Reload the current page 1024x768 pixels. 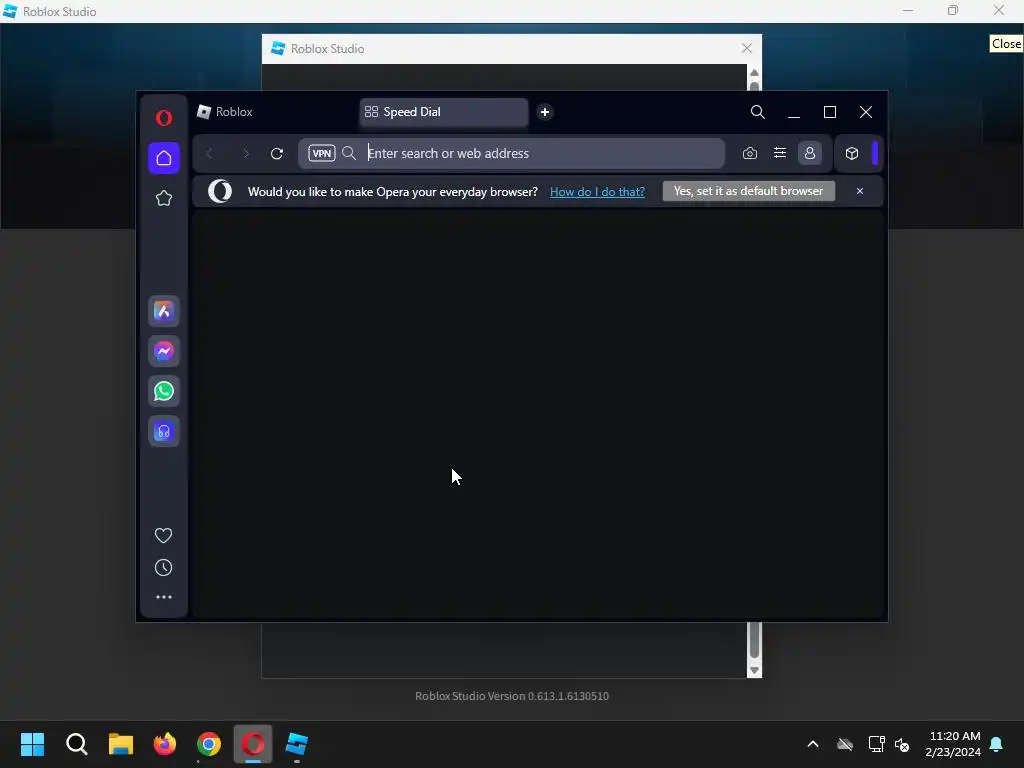coord(277,153)
